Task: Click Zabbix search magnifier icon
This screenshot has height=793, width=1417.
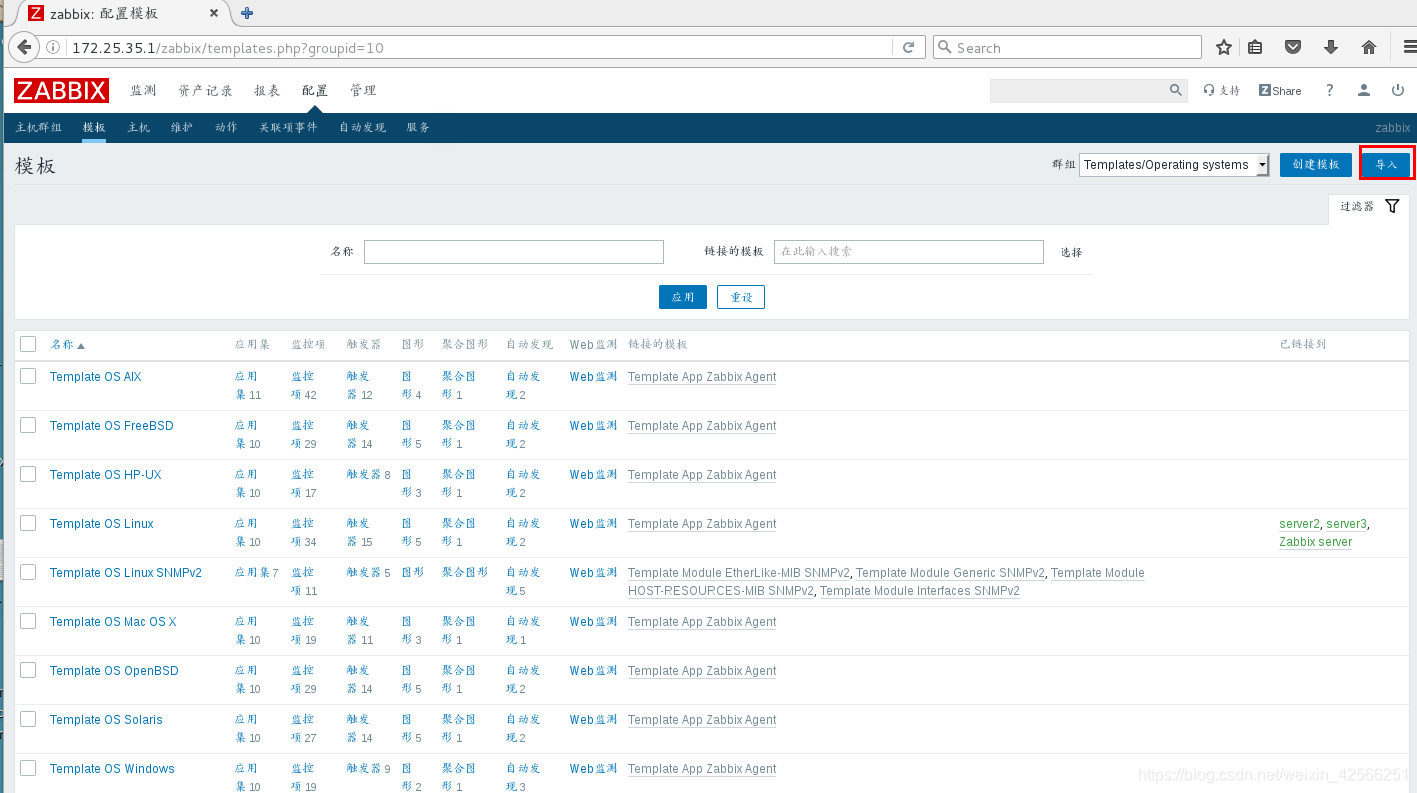Action: [1176, 90]
